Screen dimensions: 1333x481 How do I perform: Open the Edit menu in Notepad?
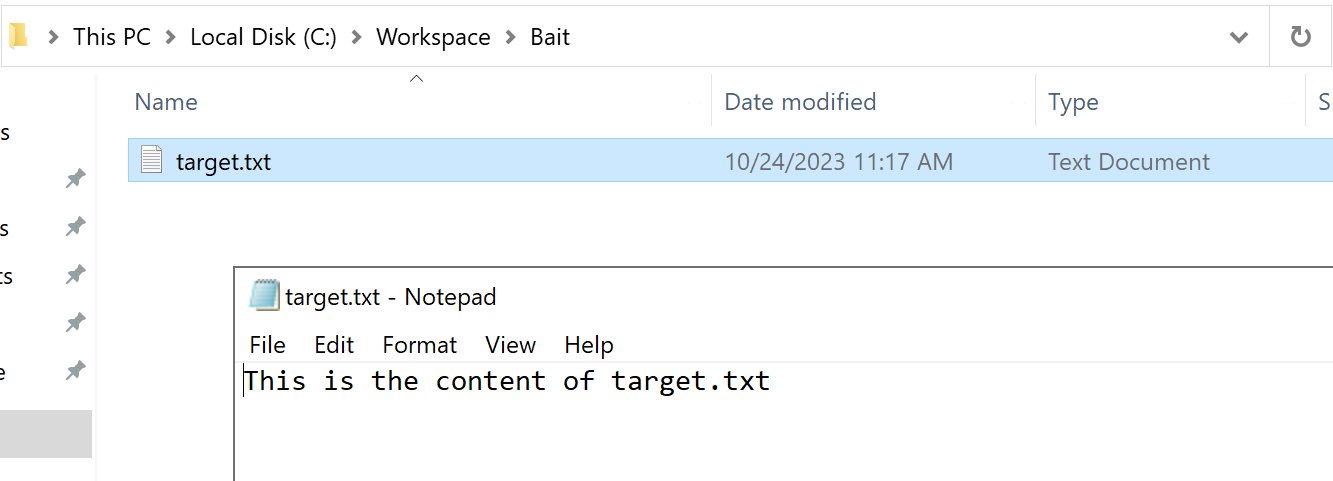coord(334,345)
